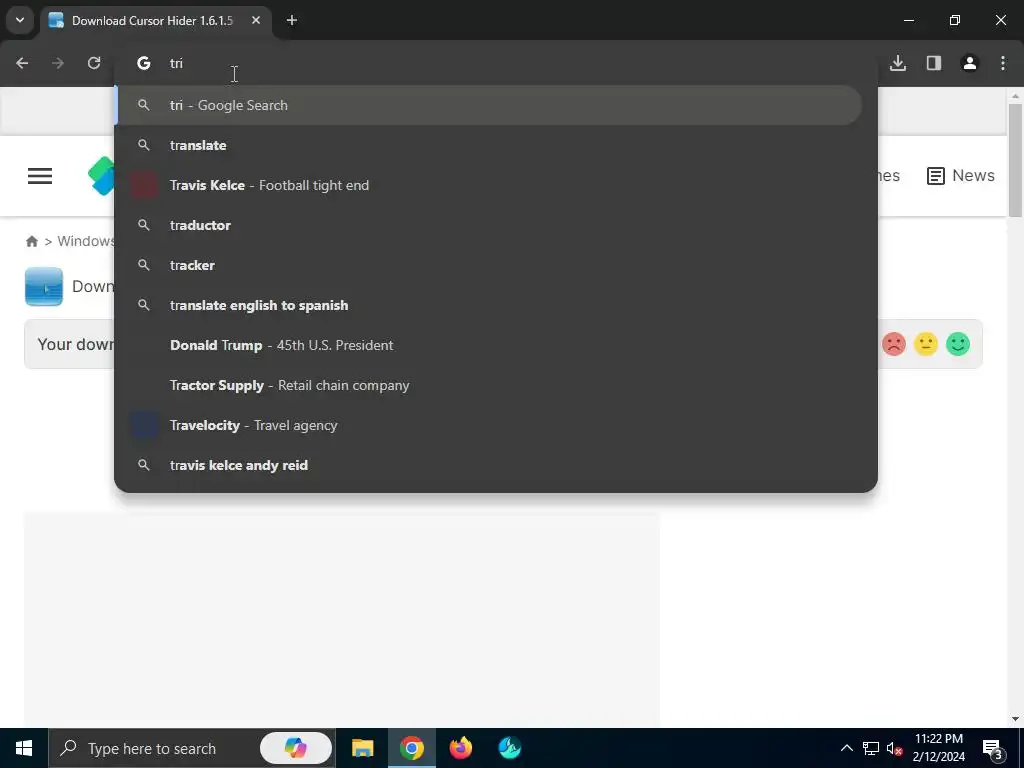Click the muted volume tray icon
The image size is (1024, 768).
(x=894, y=748)
